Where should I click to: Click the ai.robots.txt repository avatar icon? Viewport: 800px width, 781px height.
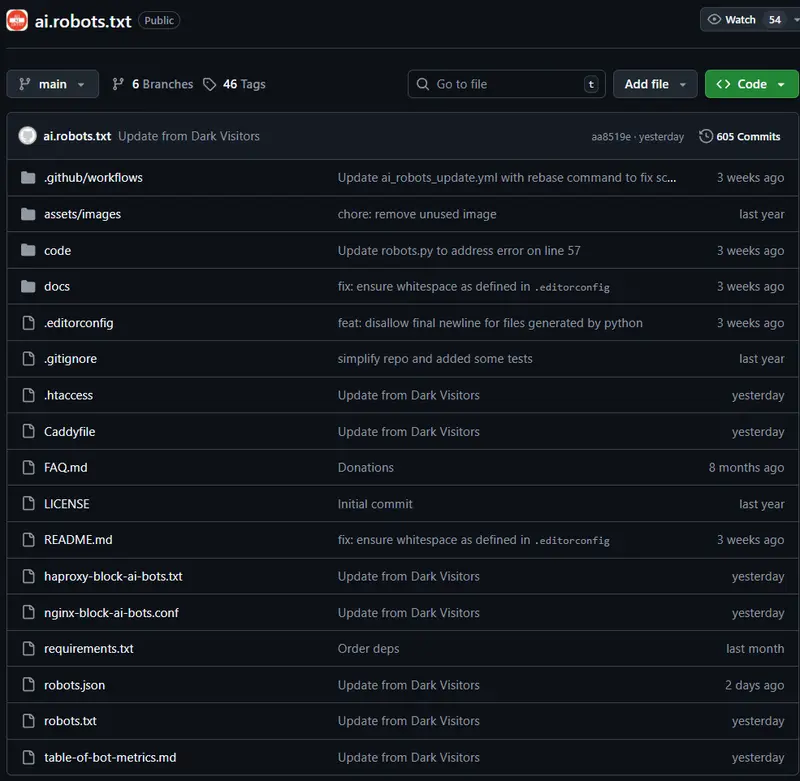(x=16, y=19)
